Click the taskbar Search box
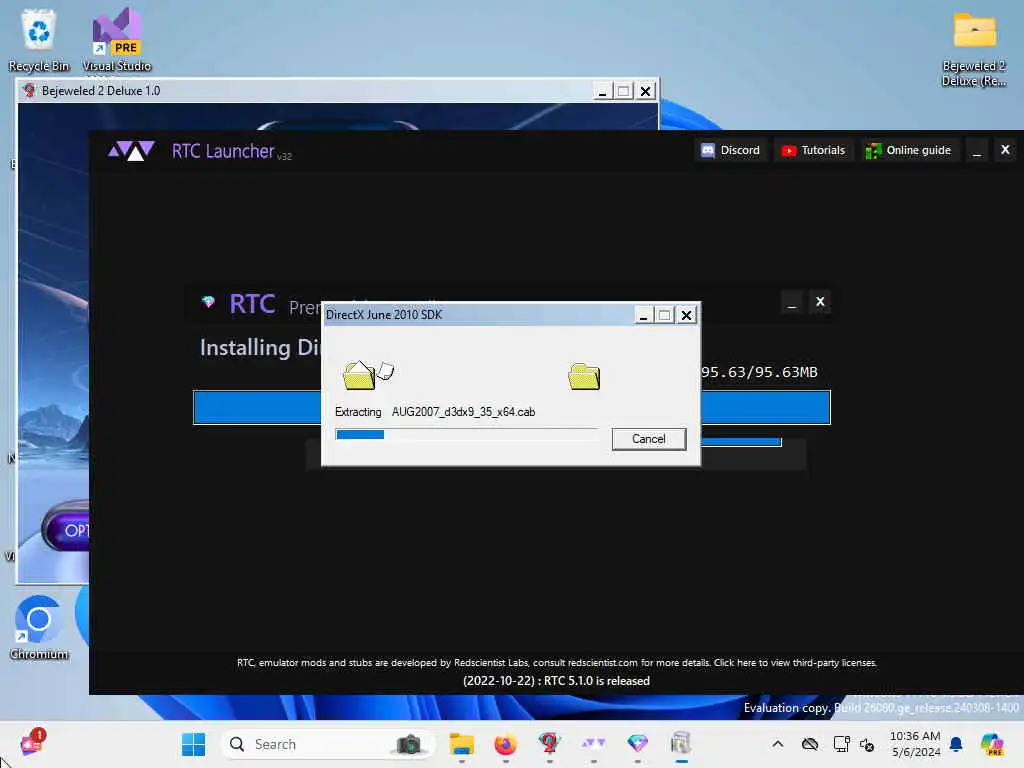This screenshot has height=768, width=1024. (x=327, y=744)
